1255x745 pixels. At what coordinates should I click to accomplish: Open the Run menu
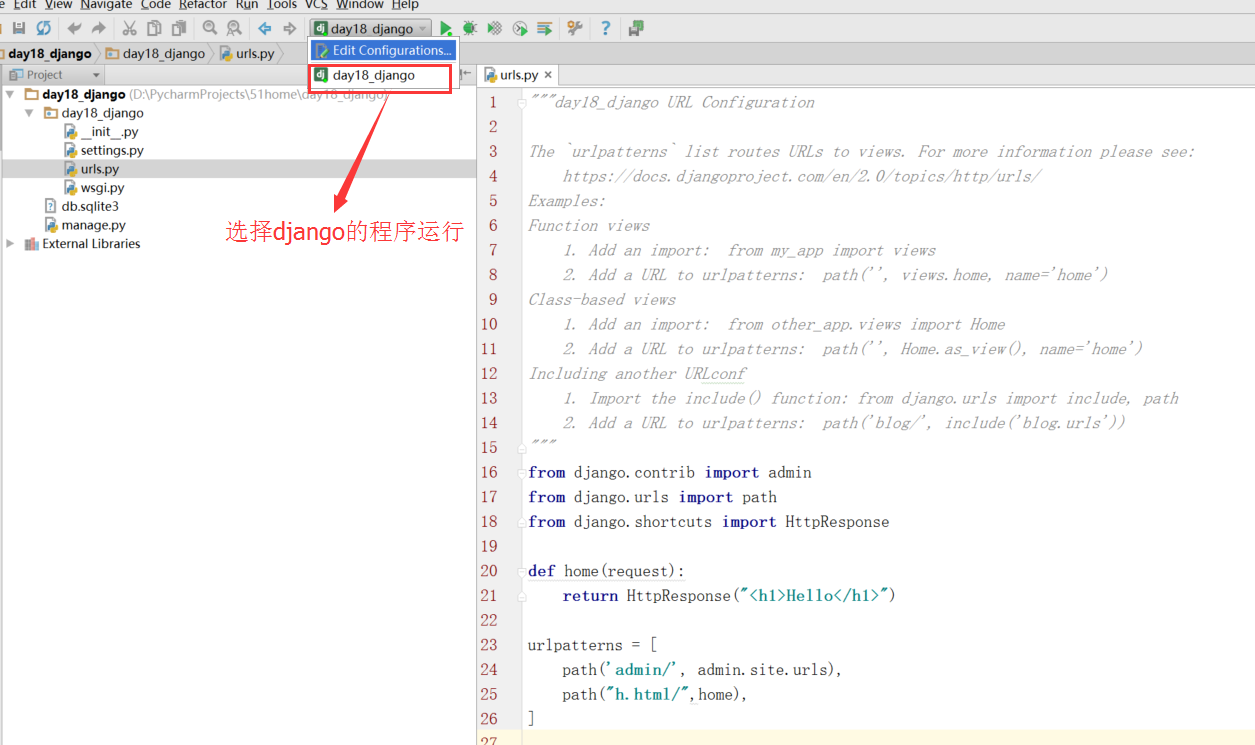(247, 5)
